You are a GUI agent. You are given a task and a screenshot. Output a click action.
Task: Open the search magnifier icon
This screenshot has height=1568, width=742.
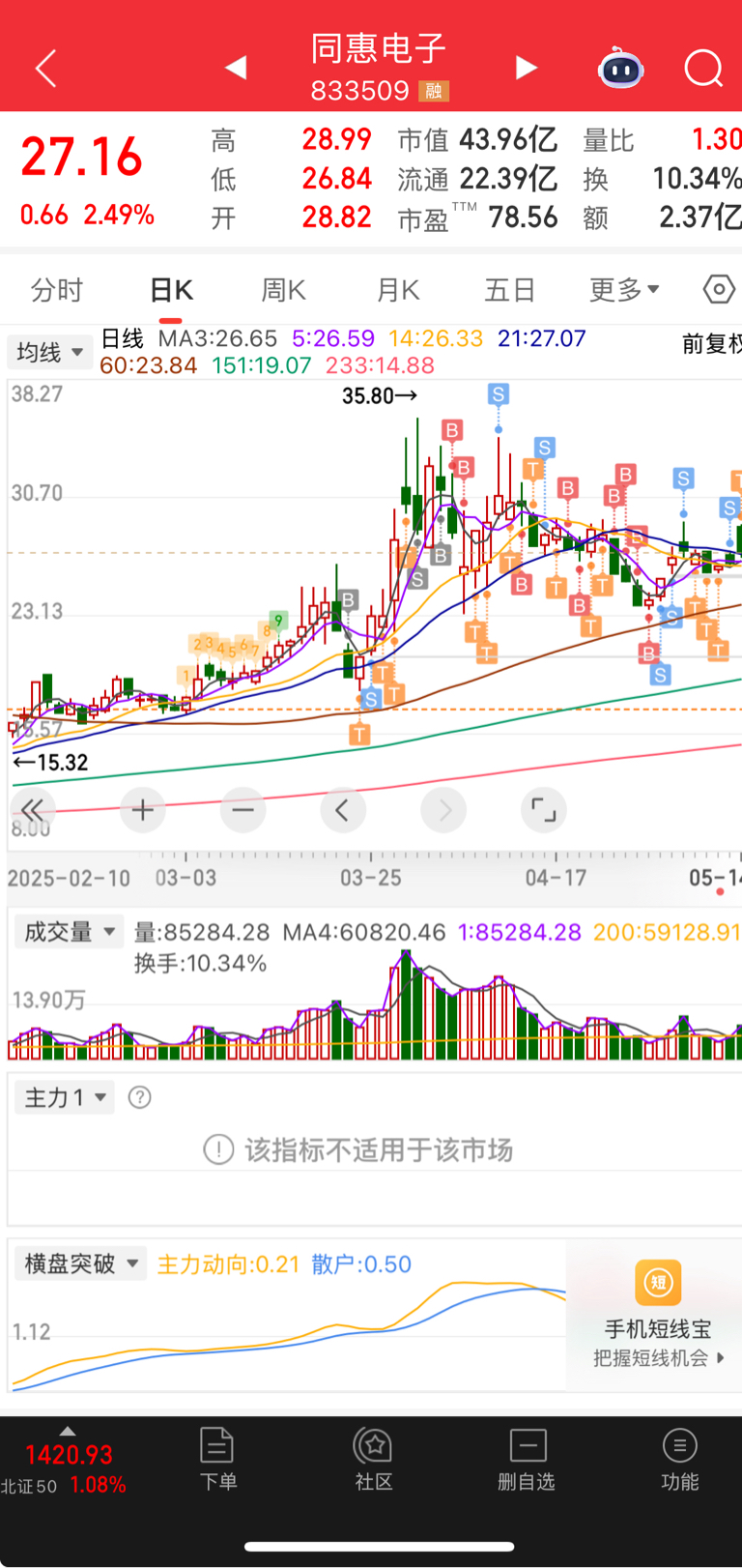703,69
